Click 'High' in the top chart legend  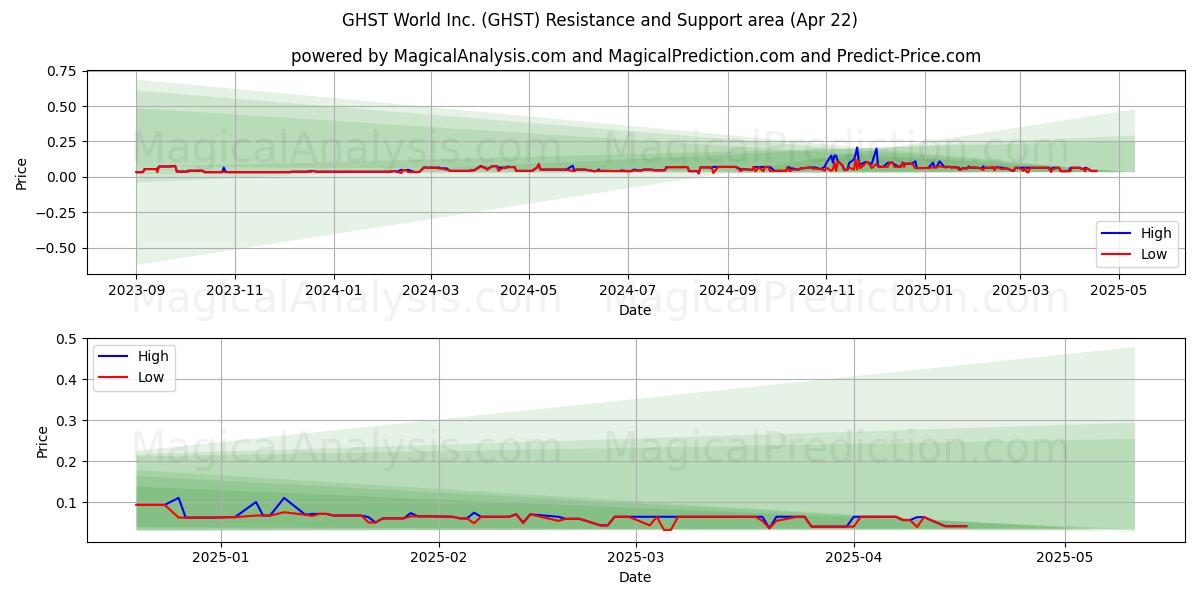(x=1156, y=233)
